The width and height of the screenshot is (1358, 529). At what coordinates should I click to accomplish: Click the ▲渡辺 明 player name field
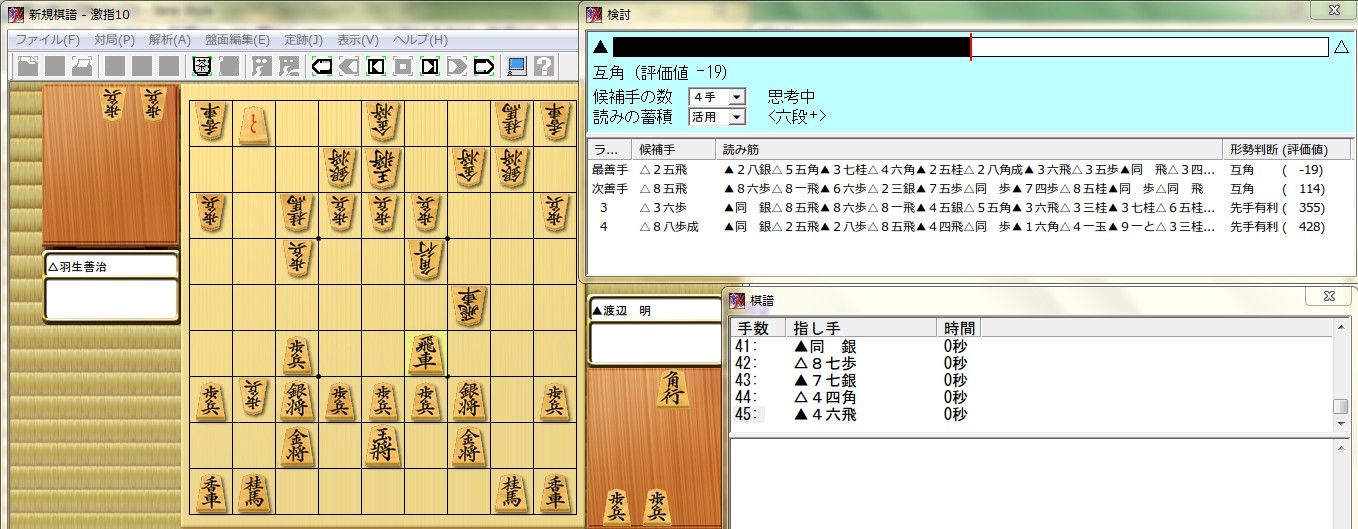(x=655, y=311)
